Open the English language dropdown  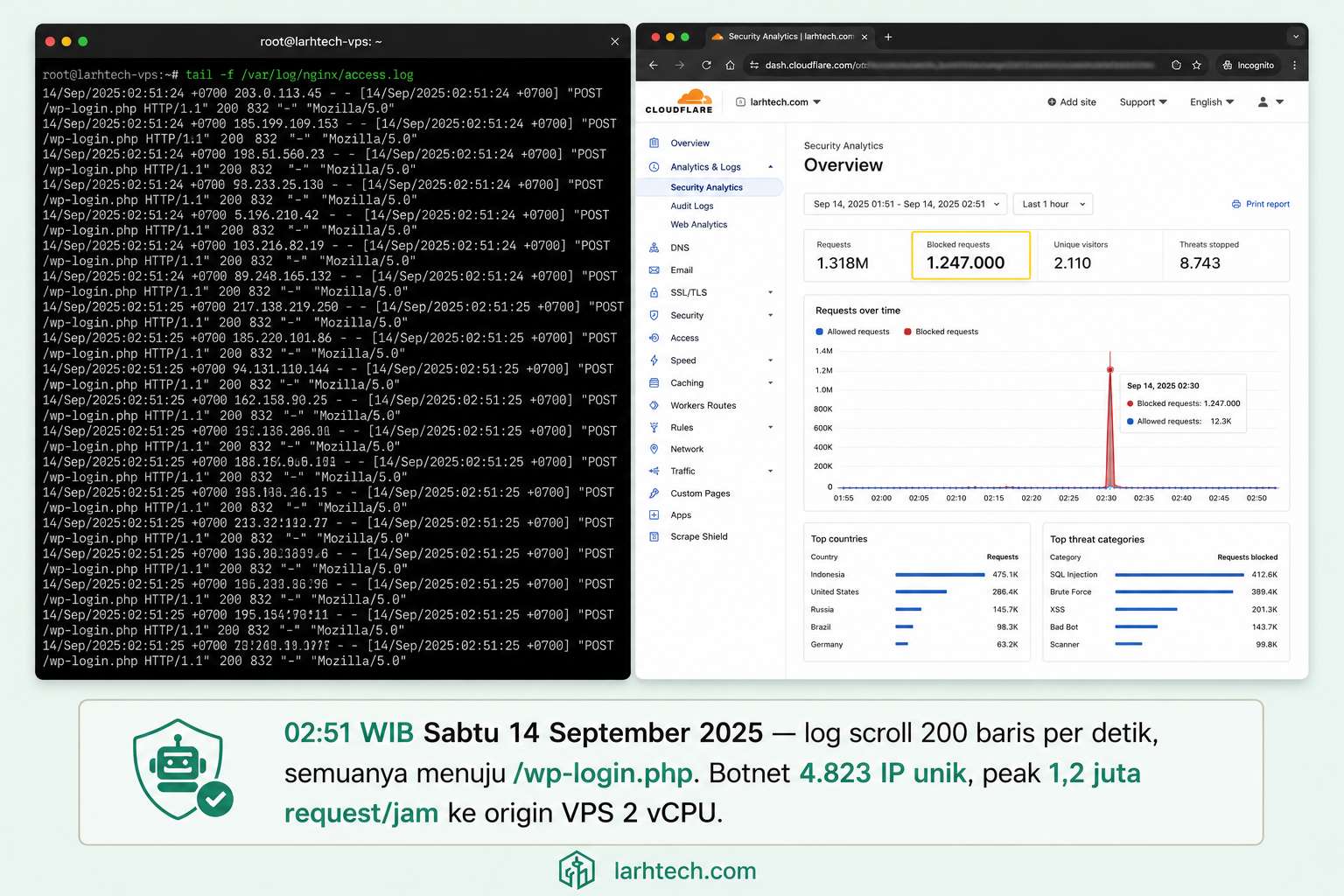click(1212, 101)
